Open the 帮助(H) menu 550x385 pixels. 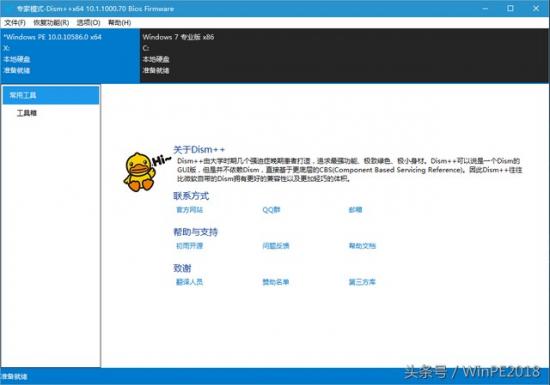(x=120, y=23)
